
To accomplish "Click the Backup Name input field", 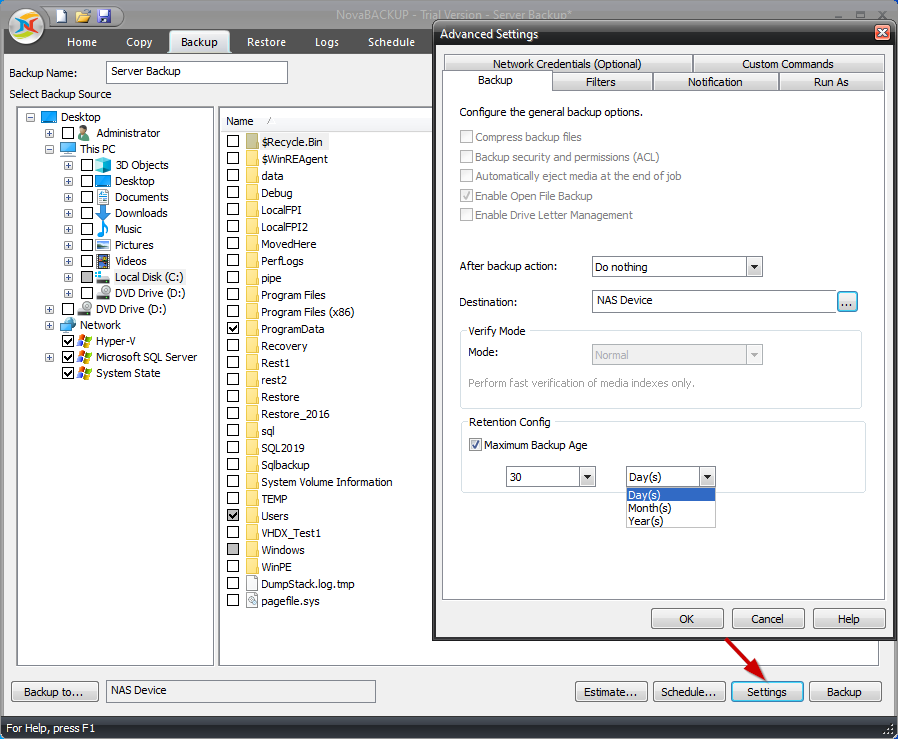I will (196, 72).
